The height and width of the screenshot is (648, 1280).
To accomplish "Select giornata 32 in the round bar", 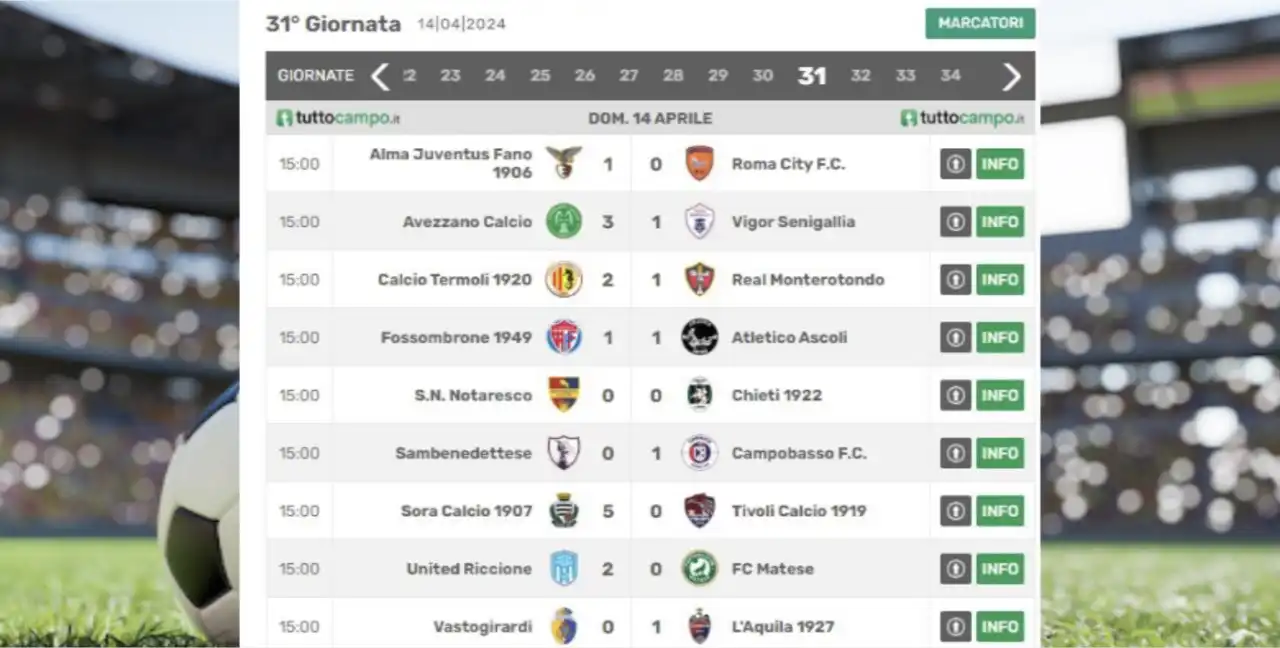I will [860, 76].
